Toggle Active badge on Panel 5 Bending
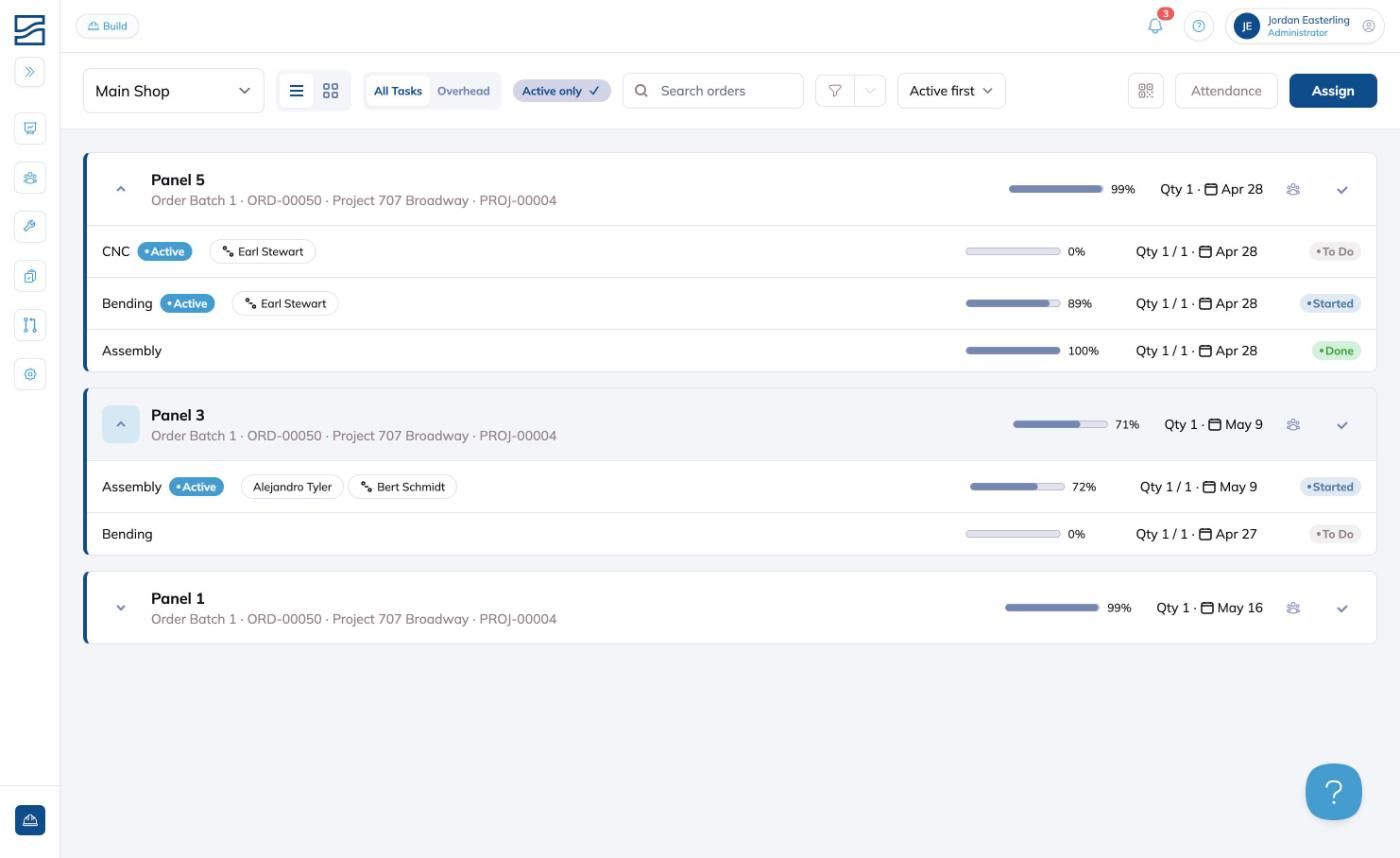 point(187,304)
